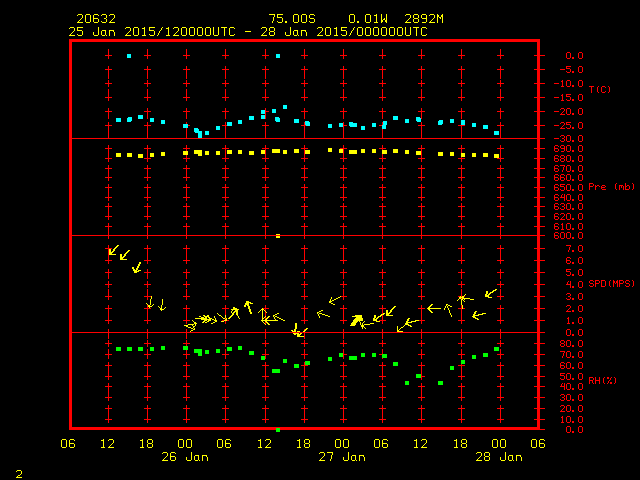Click the 00 hour label above 27 Jan
The width and height of the screenshot is (640, 480).
[342, 444]
